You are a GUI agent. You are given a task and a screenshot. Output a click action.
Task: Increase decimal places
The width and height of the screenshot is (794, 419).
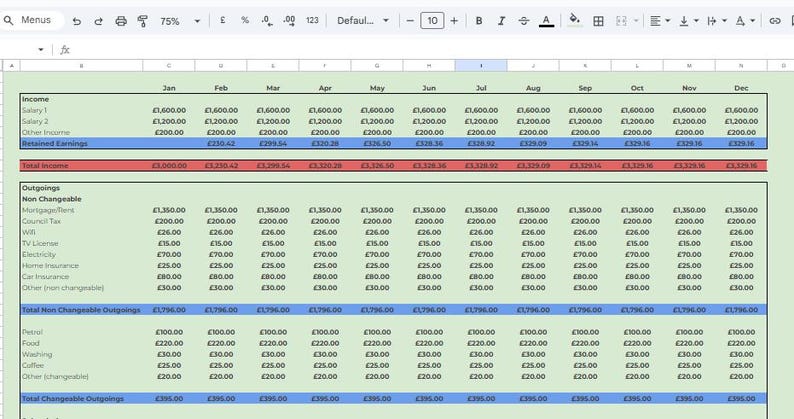pos(289,20)
